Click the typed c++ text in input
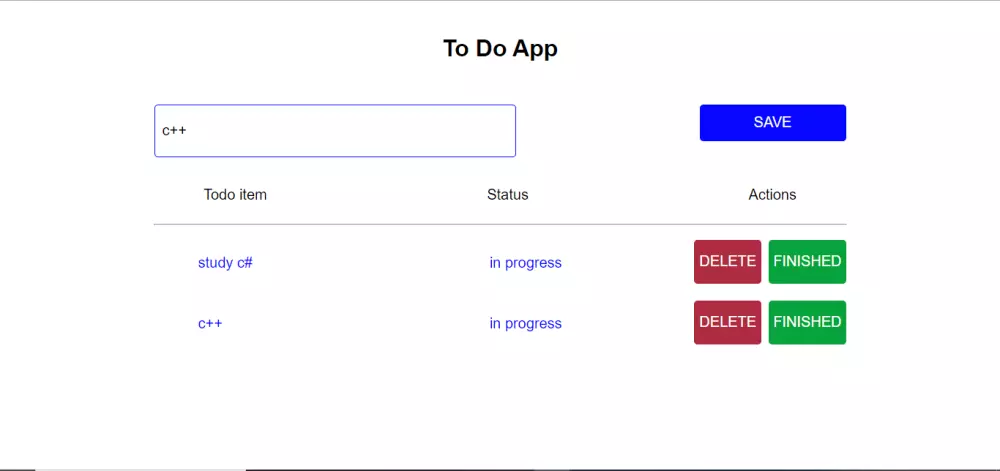 pyautogui.click(x=174, y=131)
